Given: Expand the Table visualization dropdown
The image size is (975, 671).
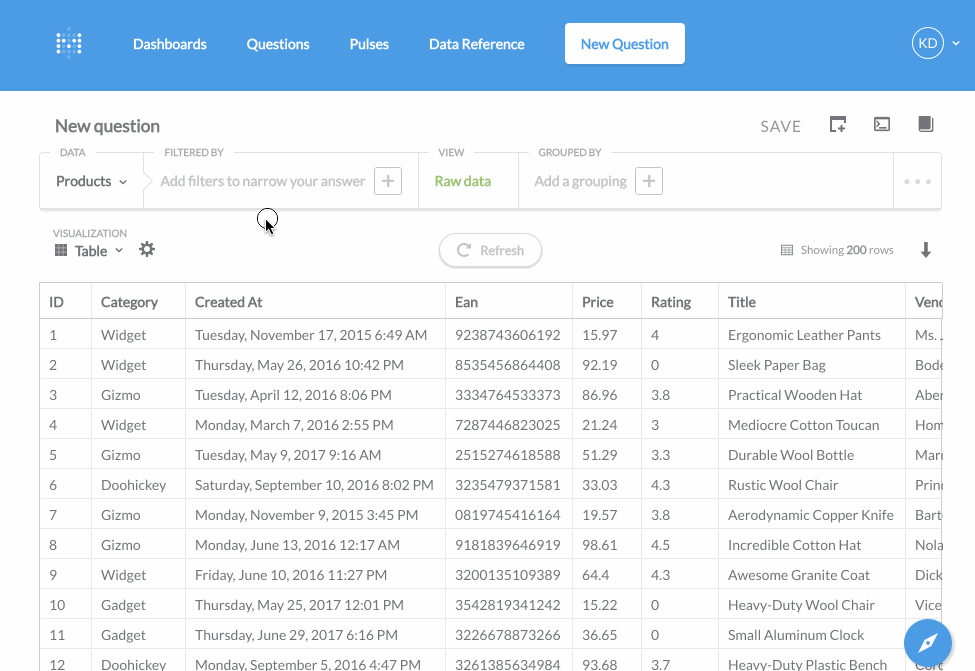Looking at the screenshot, I should pyautogui.click(x=90, y=251).
